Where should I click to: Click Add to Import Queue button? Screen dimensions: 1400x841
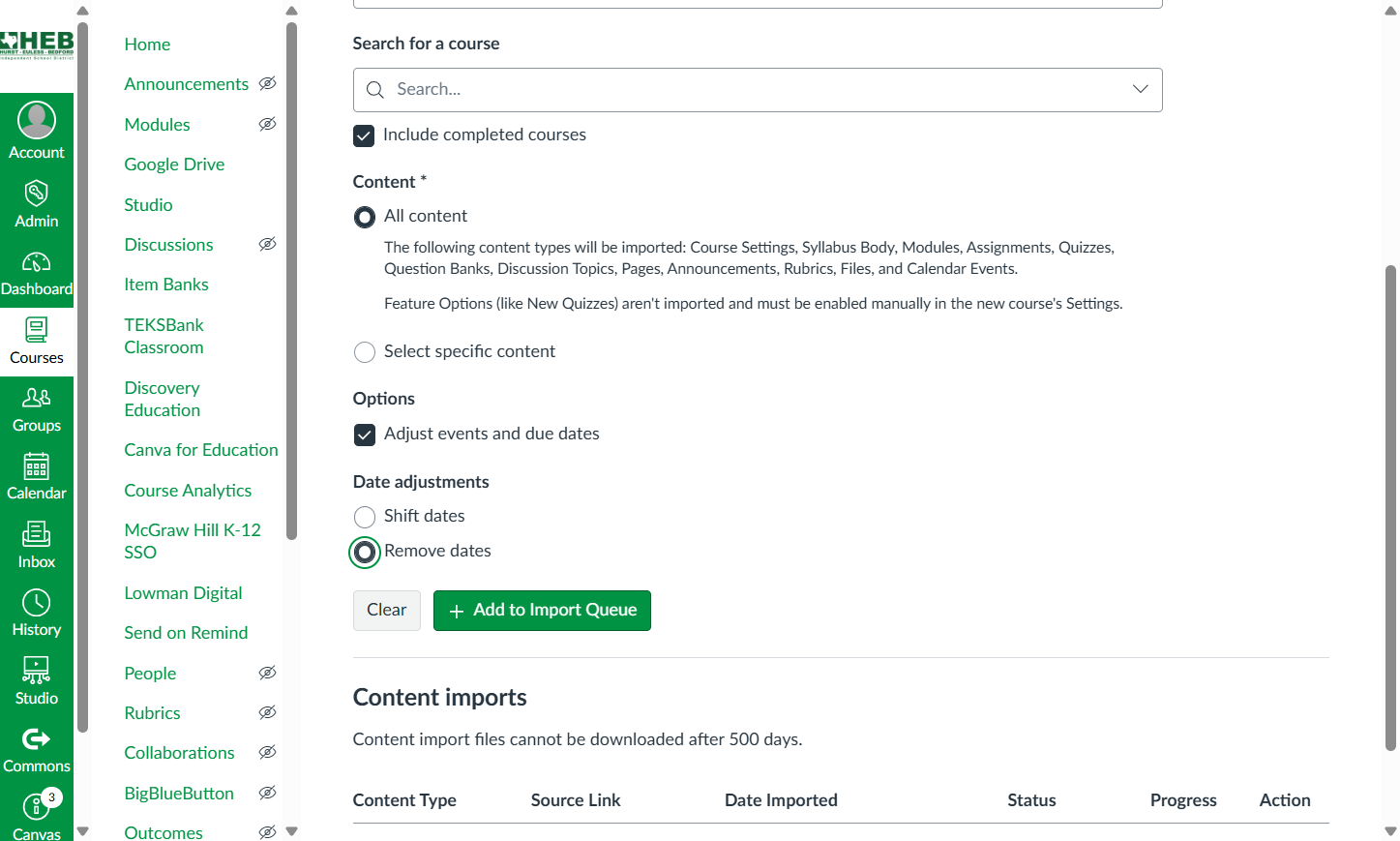[542, 611]
